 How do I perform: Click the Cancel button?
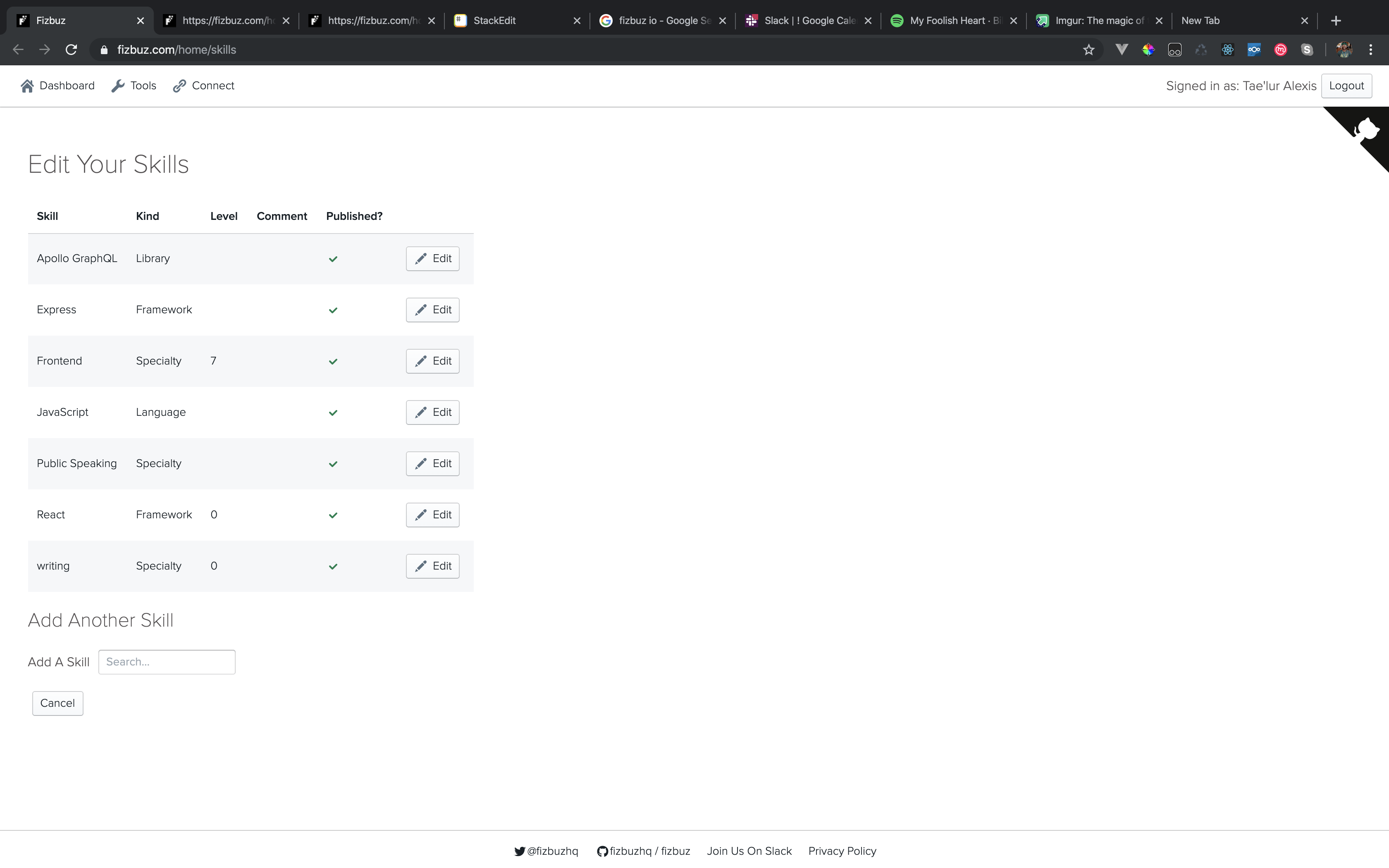(57, 702)
